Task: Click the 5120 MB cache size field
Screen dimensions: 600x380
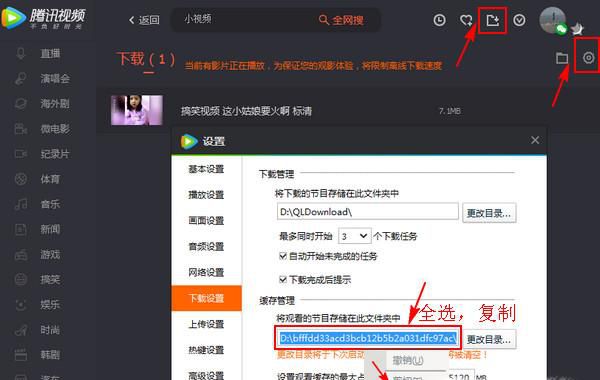Action: pos(461,376)
